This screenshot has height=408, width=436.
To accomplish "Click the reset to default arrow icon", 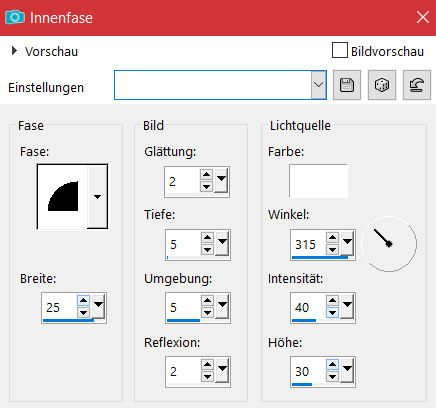I will coord(417,85).
